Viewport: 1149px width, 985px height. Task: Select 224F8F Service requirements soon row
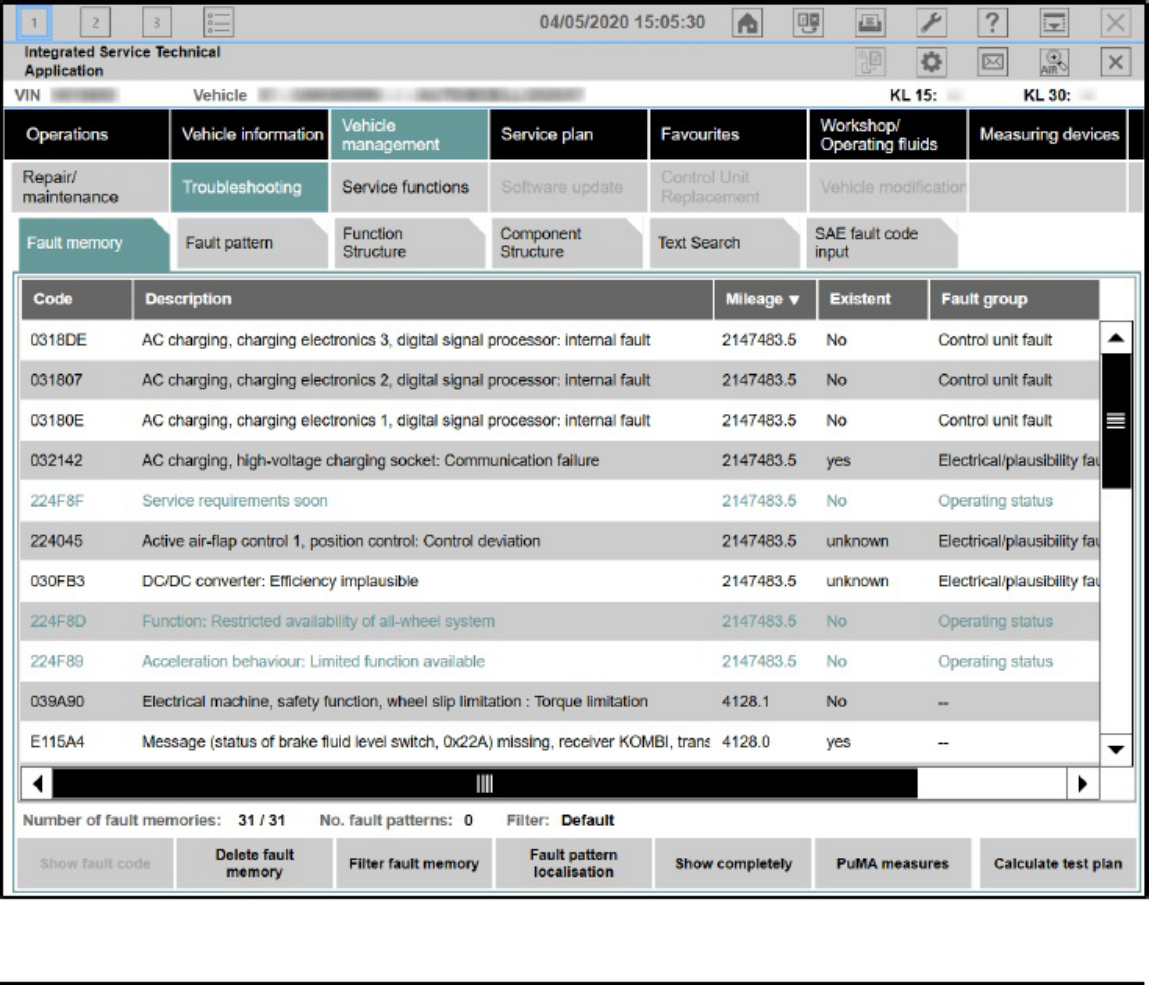click(x=560, y=501)
